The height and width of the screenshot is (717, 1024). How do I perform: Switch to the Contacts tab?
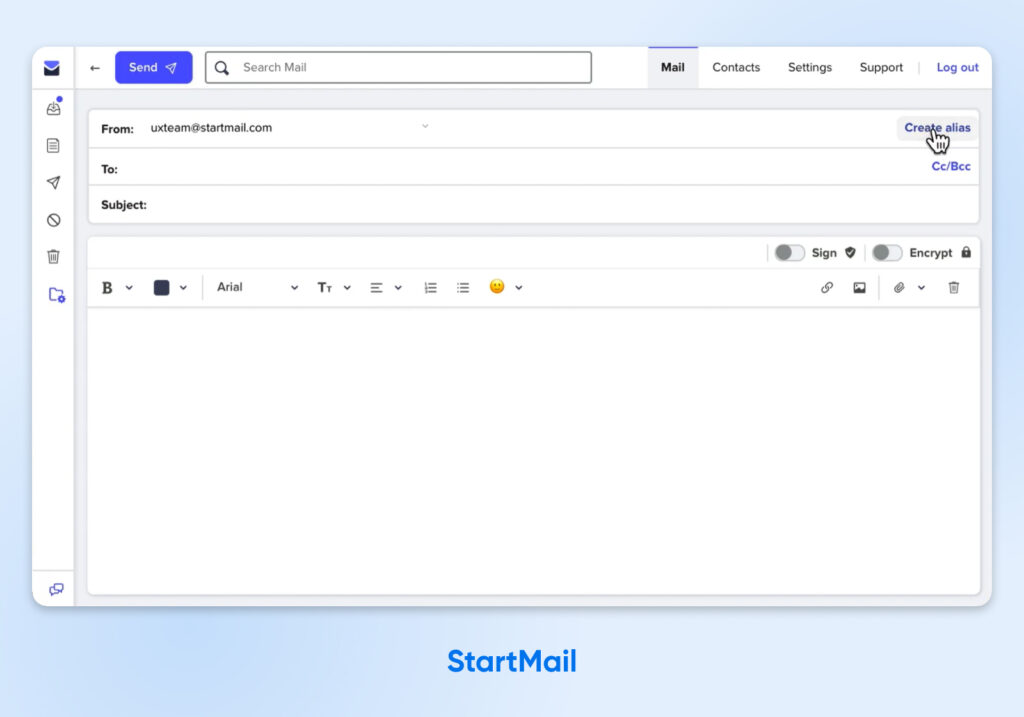point(736,67)
